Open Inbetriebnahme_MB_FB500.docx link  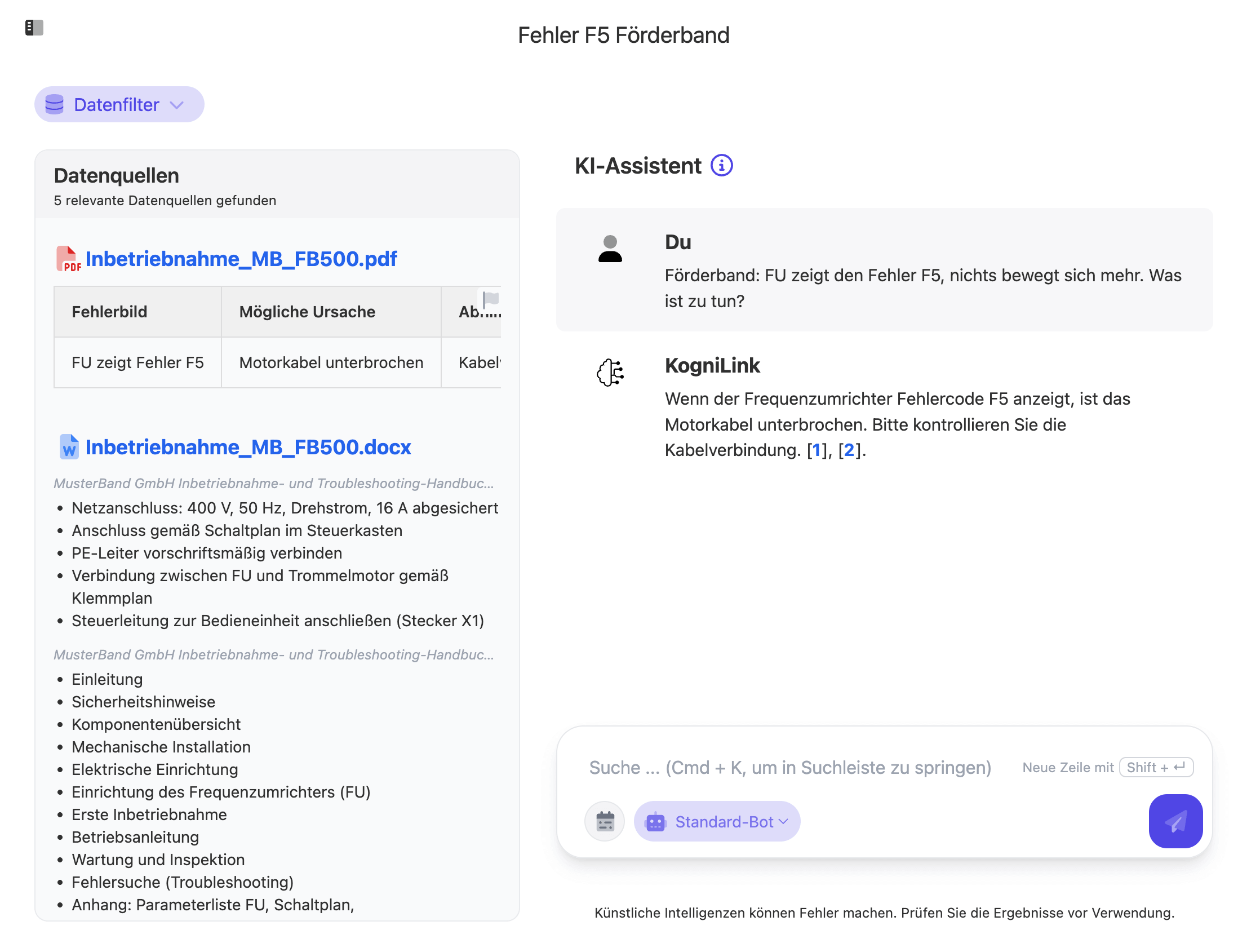(x=247, y=447)
